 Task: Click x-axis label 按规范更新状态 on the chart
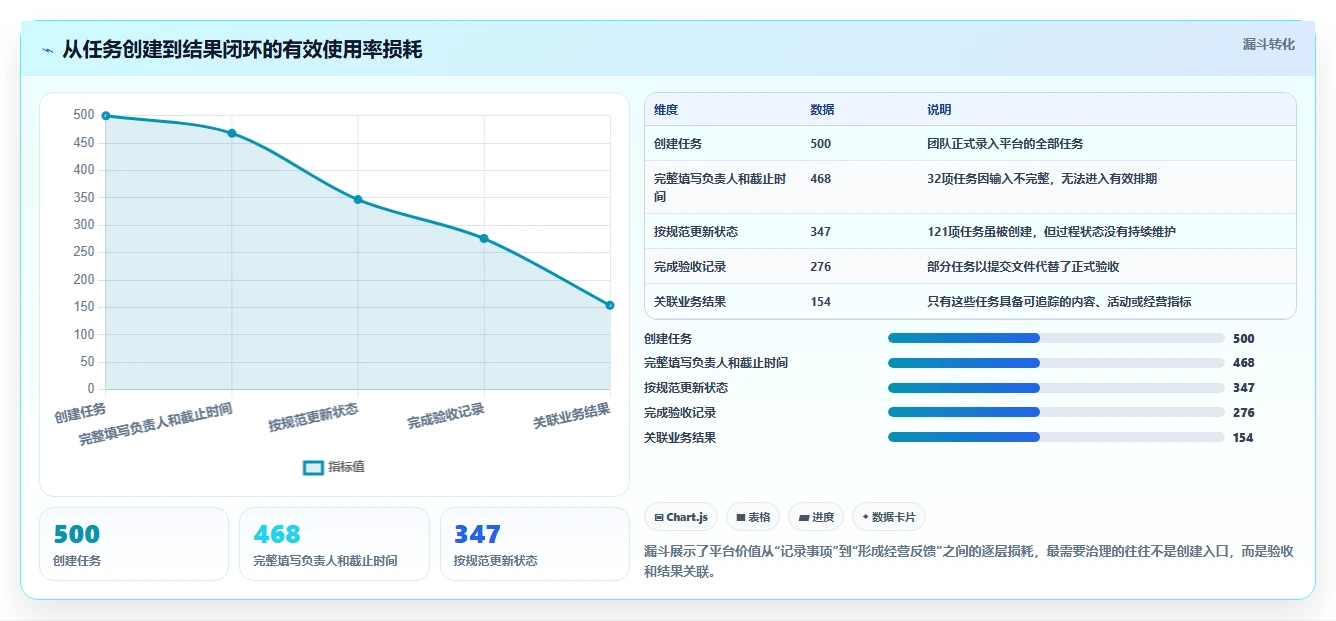point(313,417)
